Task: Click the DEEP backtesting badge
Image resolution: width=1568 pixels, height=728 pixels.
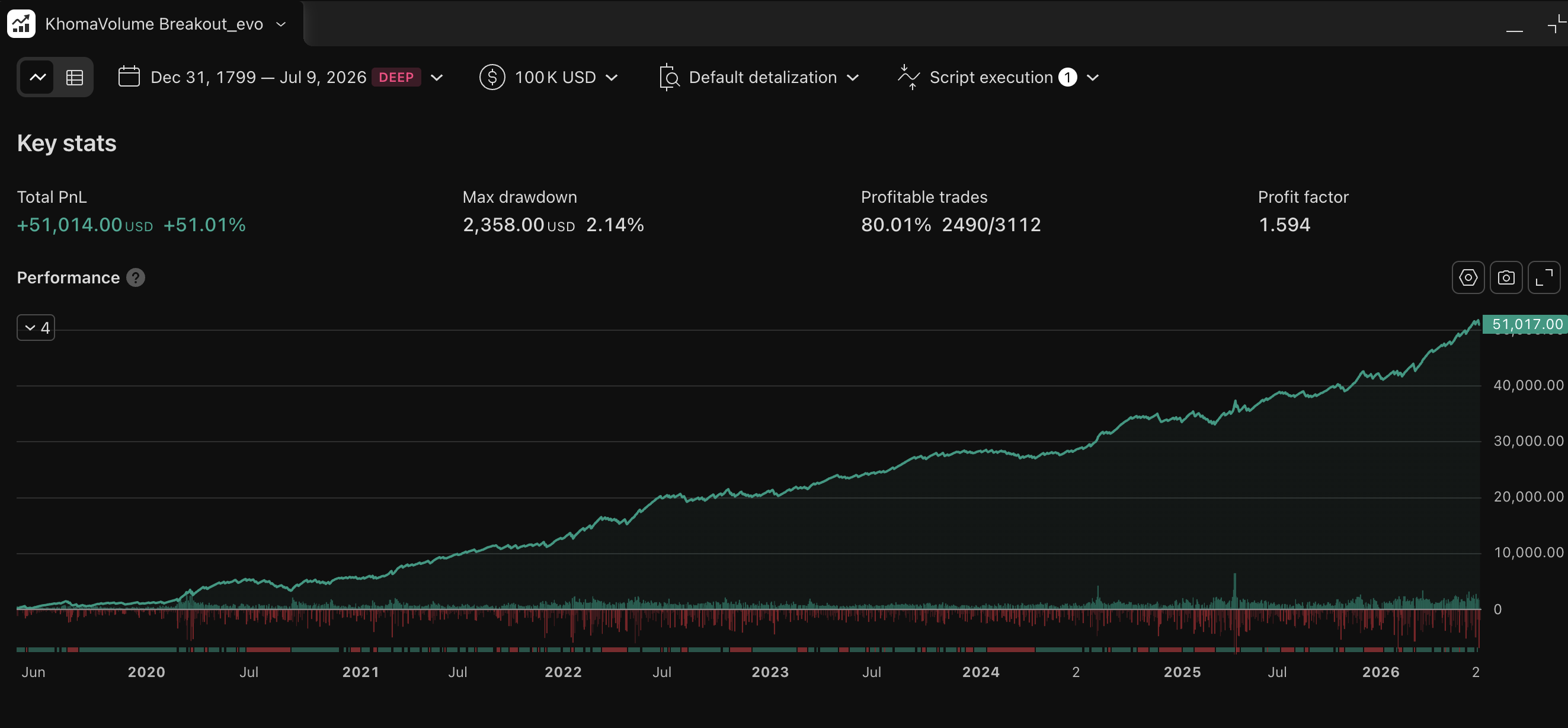Action: tap(396, 77)
